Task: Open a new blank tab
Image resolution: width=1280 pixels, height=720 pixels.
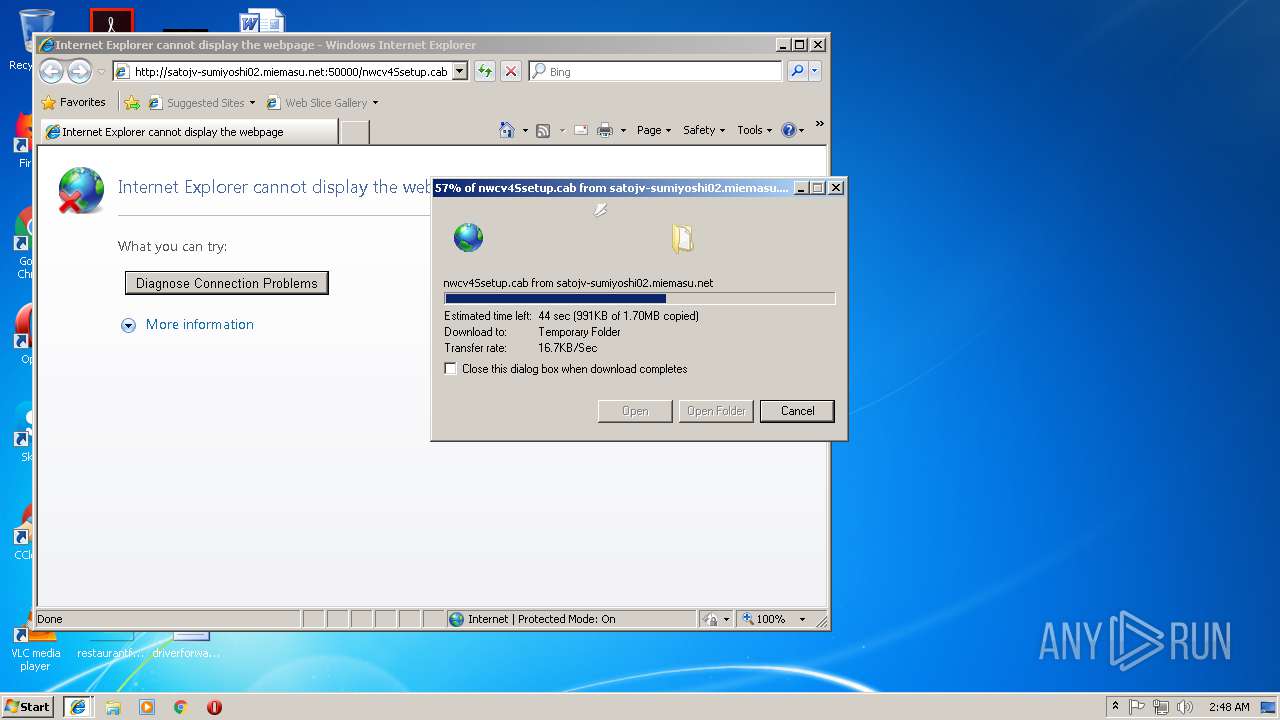Action: (x=355, y=132)
